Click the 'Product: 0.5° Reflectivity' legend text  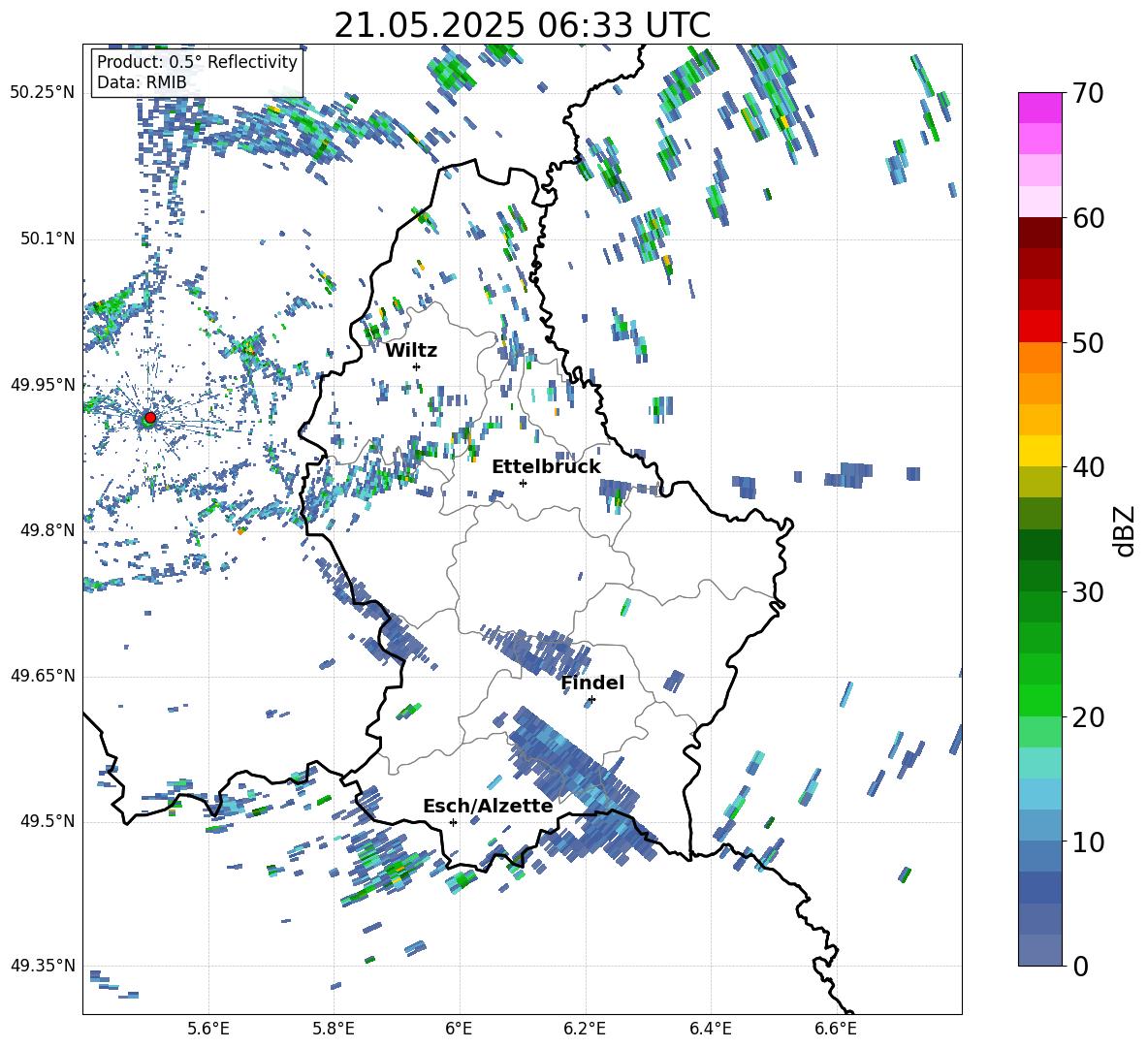(x=197, y=61)
